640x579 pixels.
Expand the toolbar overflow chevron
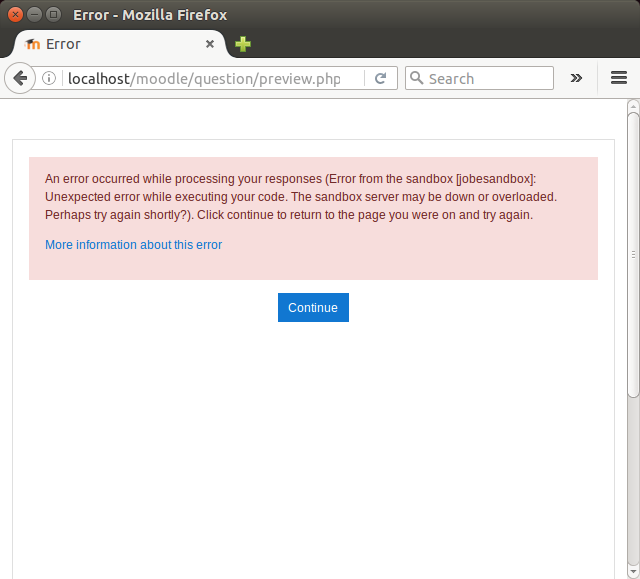click(x=576, y=78)
